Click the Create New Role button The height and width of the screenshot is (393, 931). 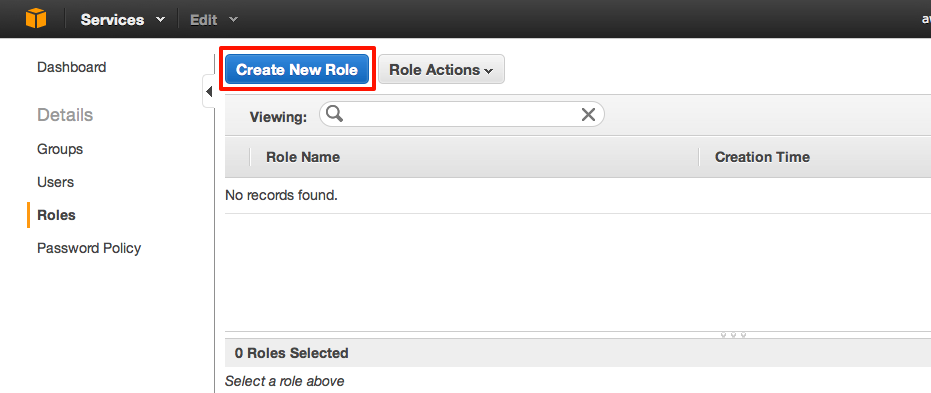[x=297, y=69]
